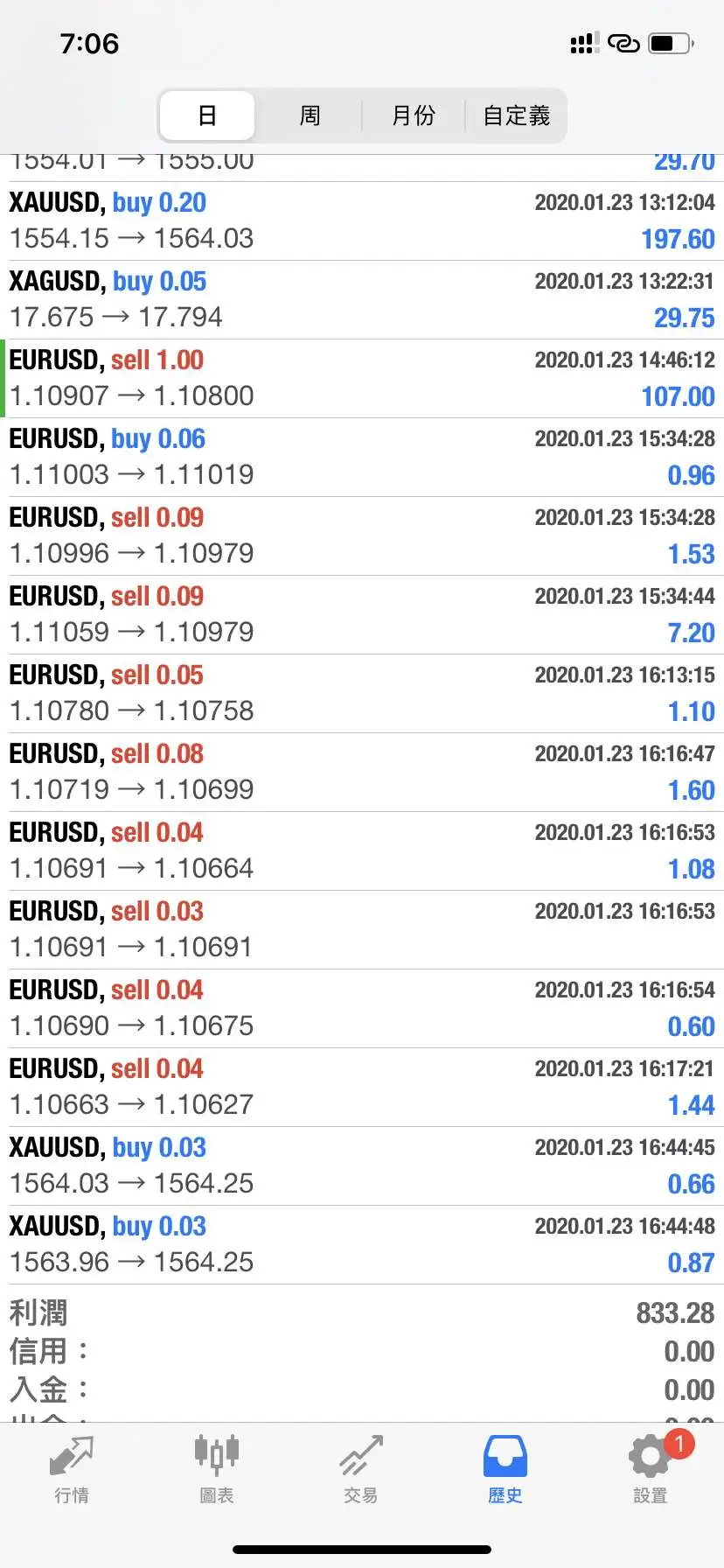
Task: Tap the 7:06 clock in status bar
Action: pyautogui.click(x=89, y=43)
